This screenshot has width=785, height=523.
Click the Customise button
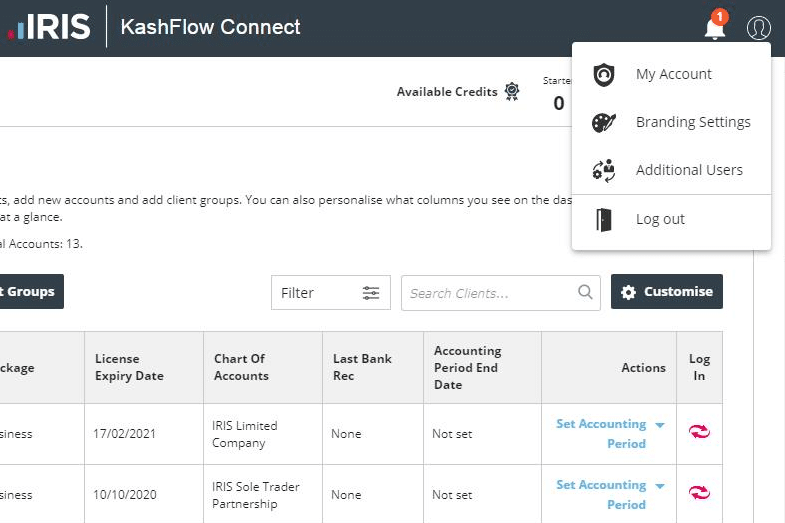(666, 292)
